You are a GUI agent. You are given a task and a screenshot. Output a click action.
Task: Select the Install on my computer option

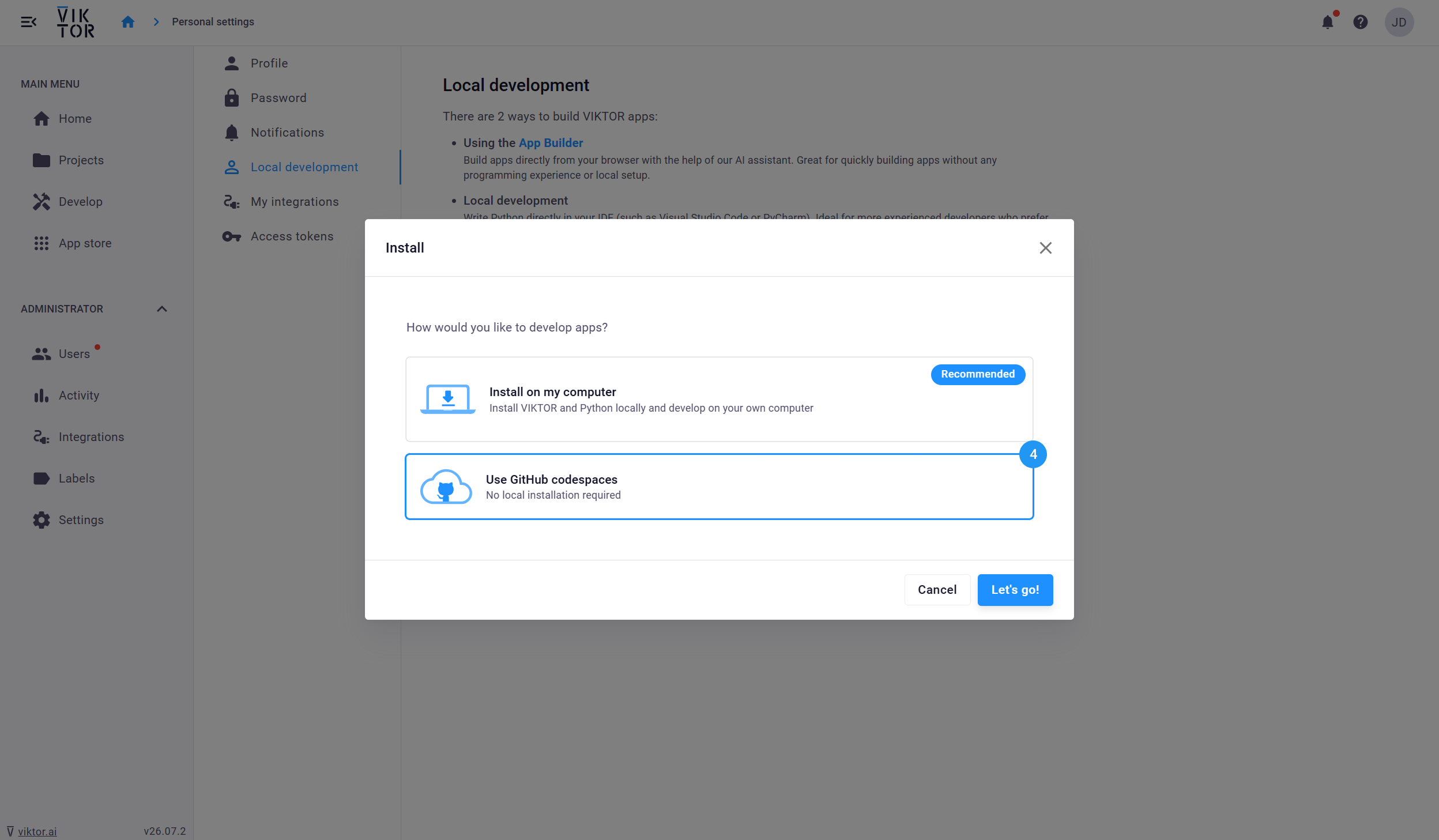(719, 400)
